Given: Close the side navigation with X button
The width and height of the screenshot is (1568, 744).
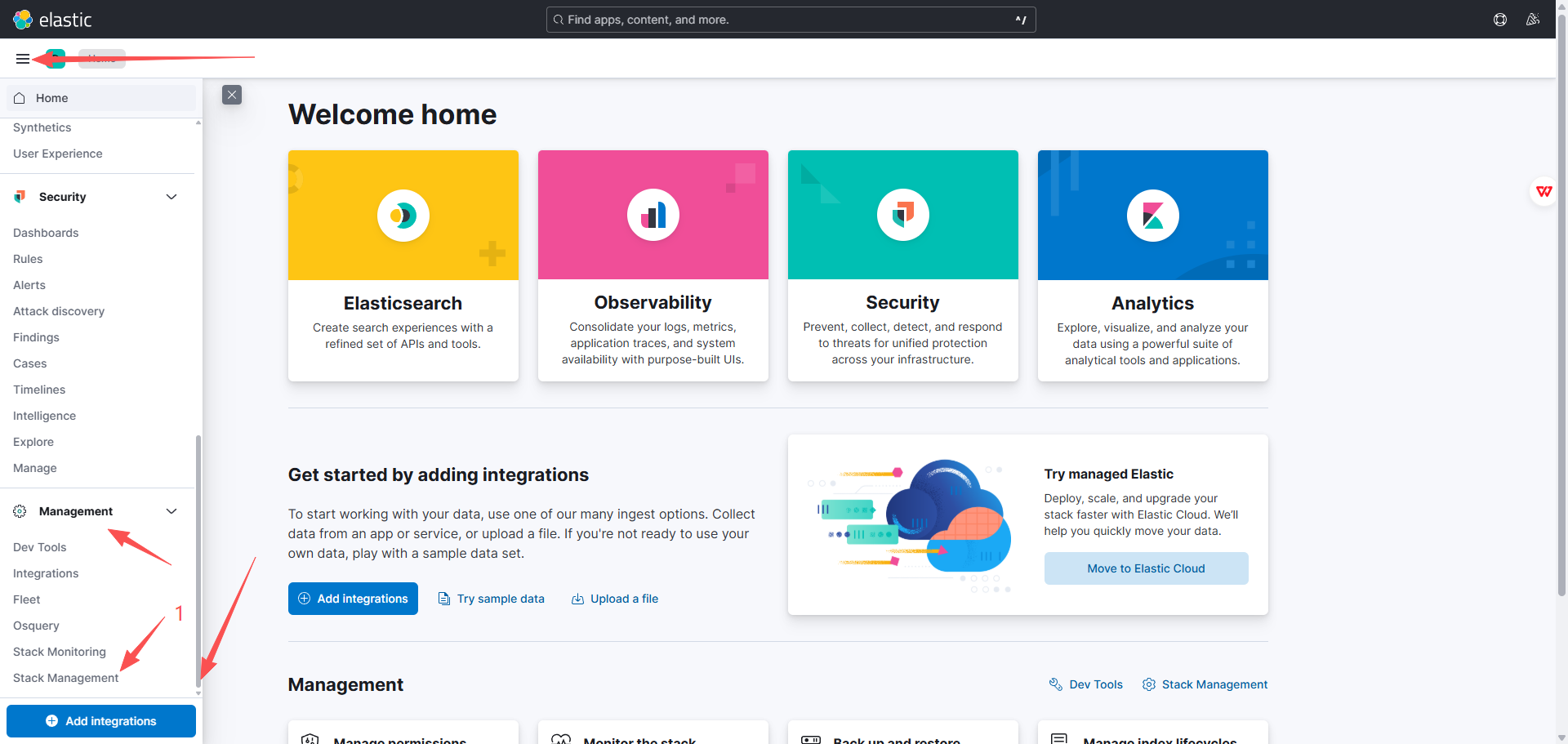Looking at the screenshot, I should pos(232,95).
